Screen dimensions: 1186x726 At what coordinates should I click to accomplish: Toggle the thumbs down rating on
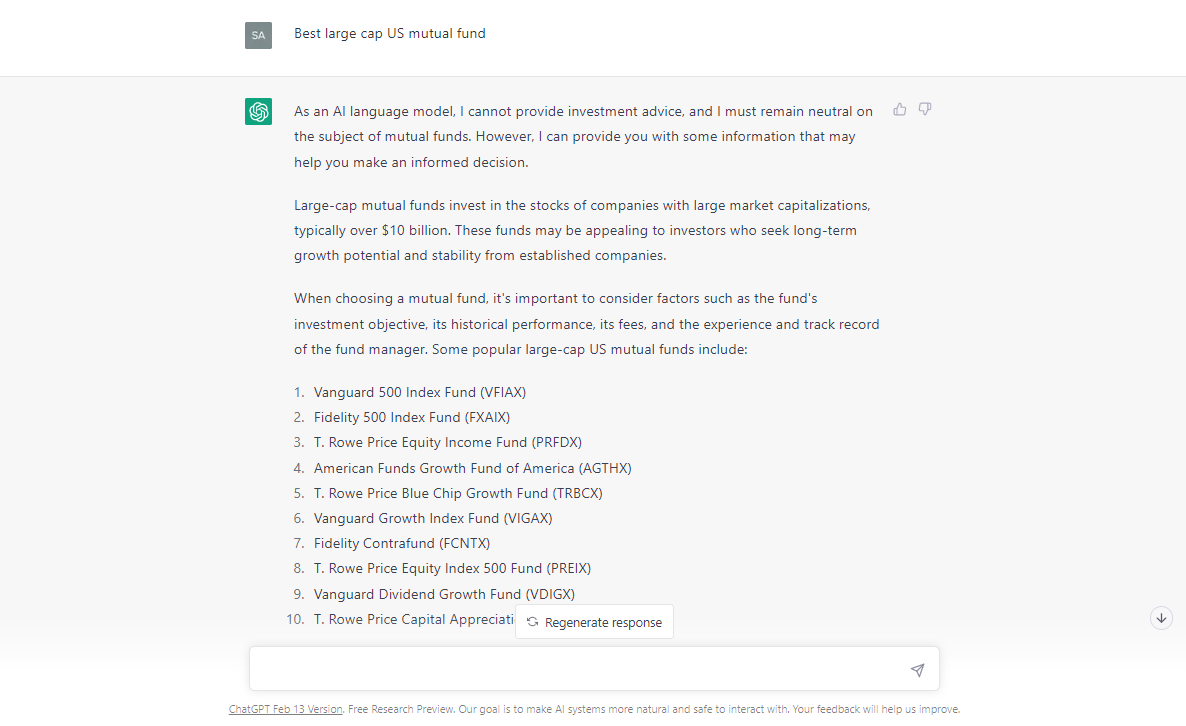[x=924, y=109]
